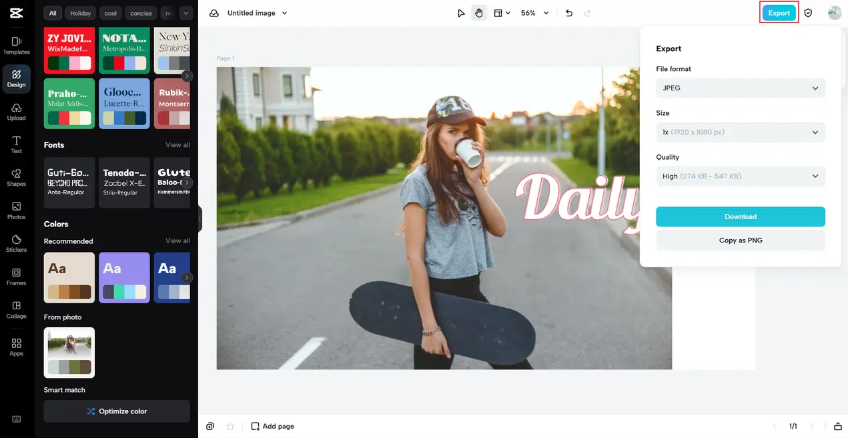Click the Export button
Viewport: 848px width, 438px height.
(779, 13)
